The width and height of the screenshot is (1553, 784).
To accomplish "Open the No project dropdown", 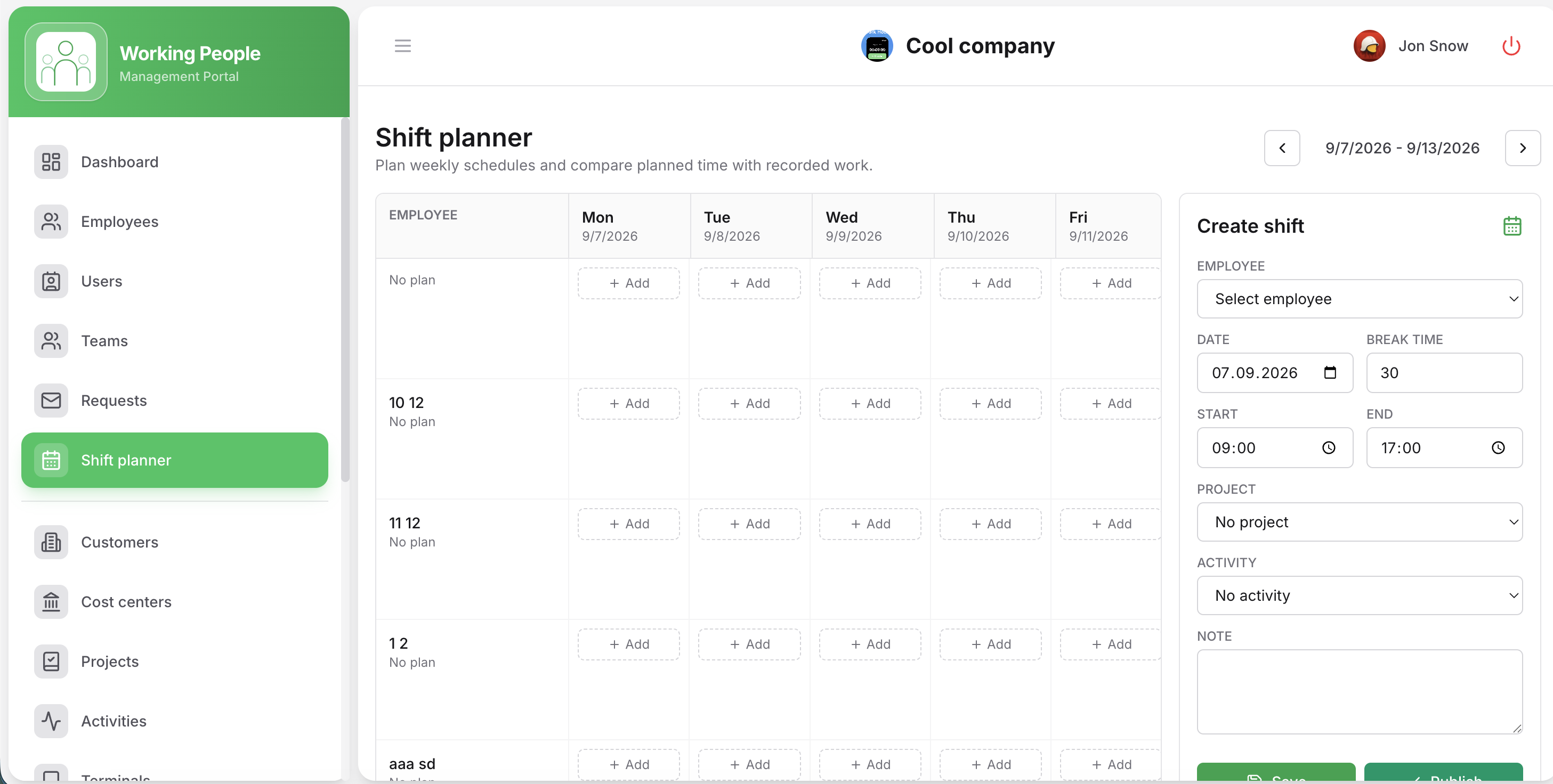I will (x=1360, y=522).
